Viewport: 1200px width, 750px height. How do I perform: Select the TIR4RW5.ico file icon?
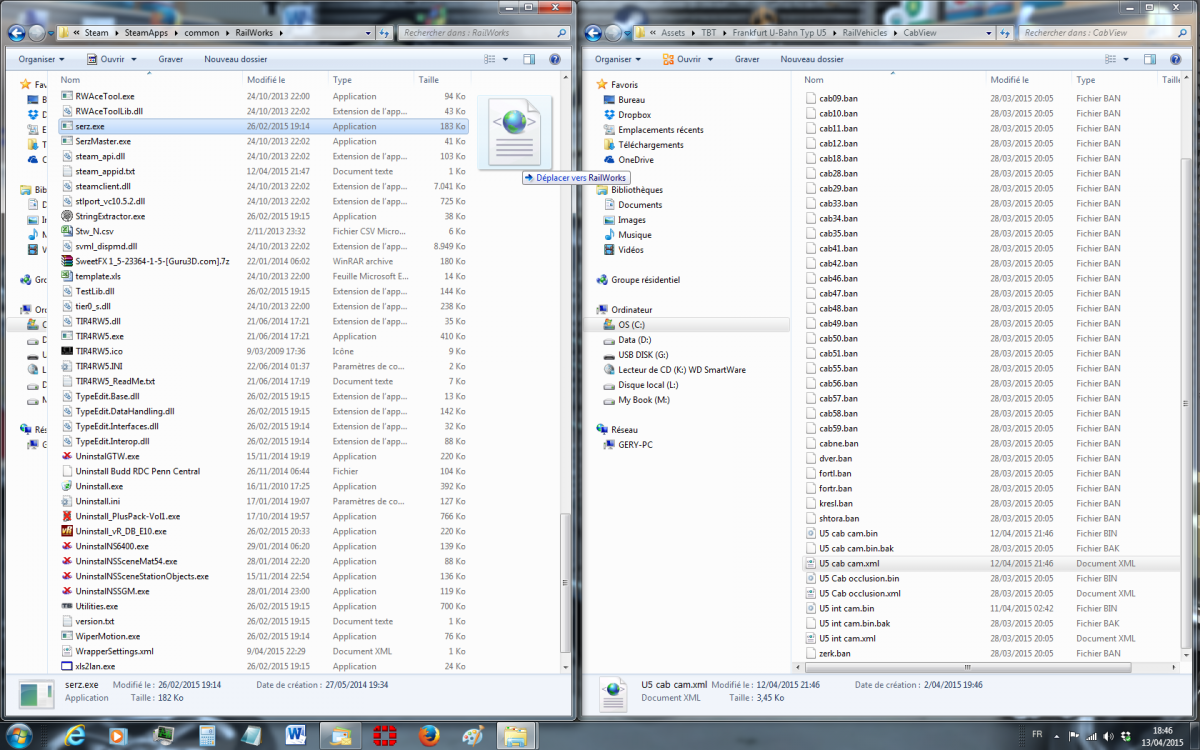(67, 351)
